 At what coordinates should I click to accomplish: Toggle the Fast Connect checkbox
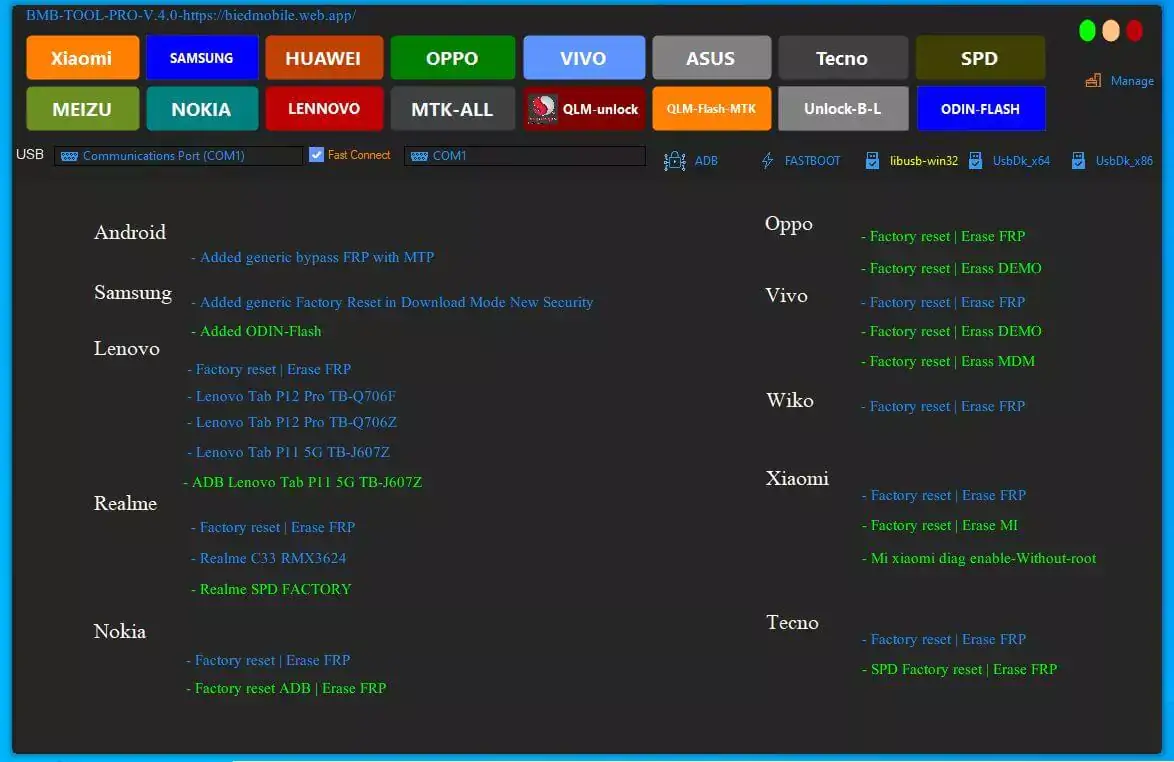tap(317, 155)
